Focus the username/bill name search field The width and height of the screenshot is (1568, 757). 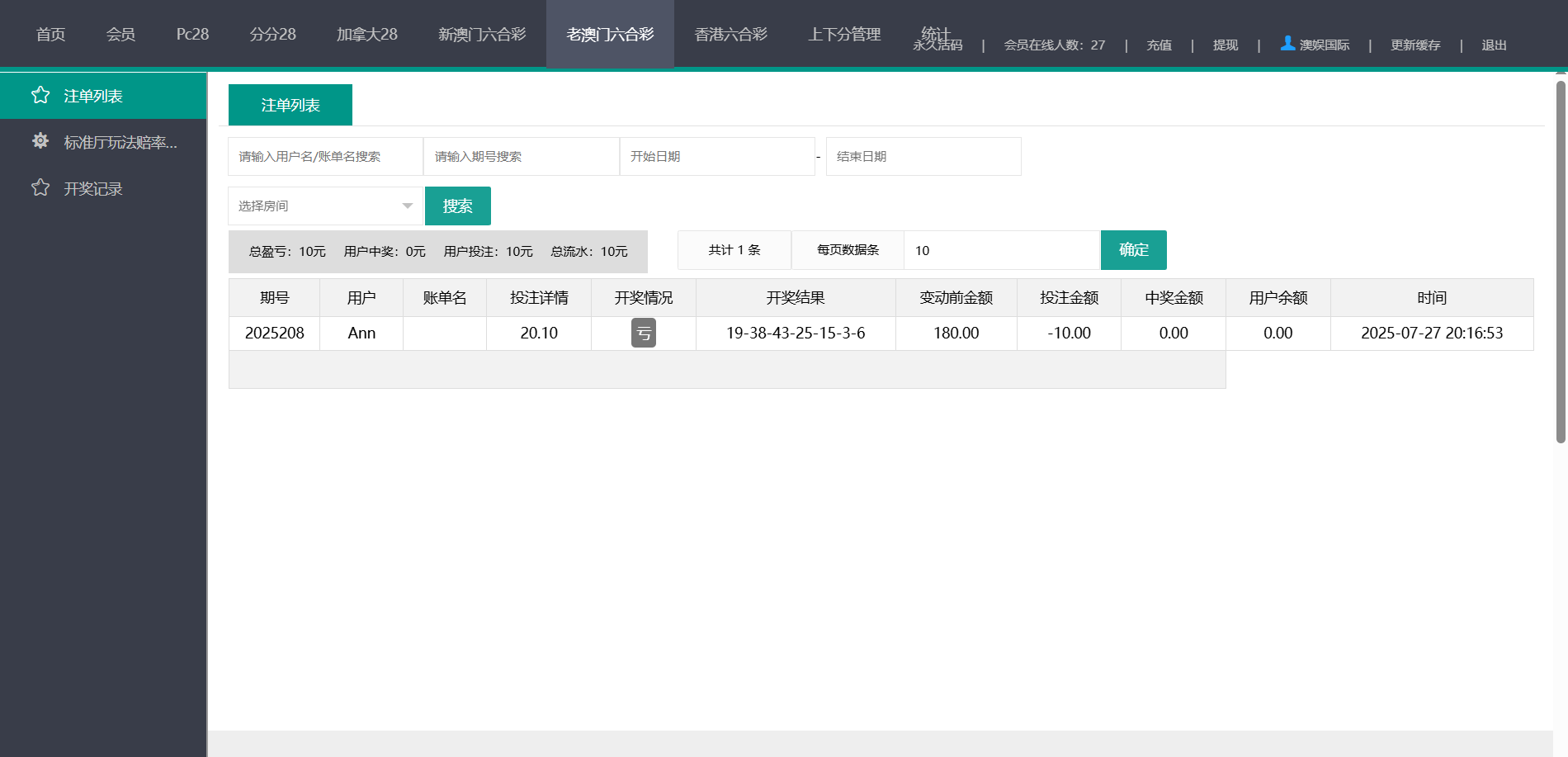click(x=325, y=157)
